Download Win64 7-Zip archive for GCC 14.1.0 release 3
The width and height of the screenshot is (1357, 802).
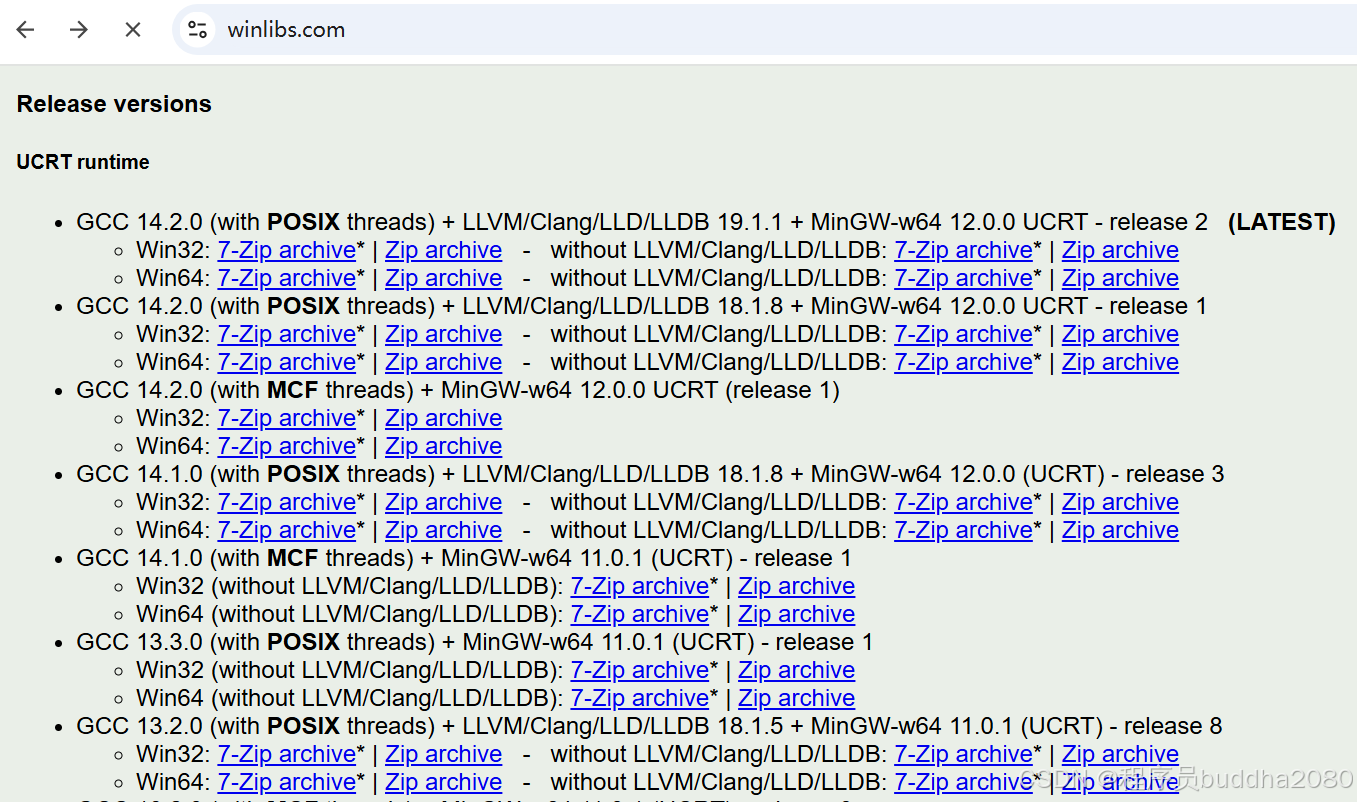click(287, 530)
